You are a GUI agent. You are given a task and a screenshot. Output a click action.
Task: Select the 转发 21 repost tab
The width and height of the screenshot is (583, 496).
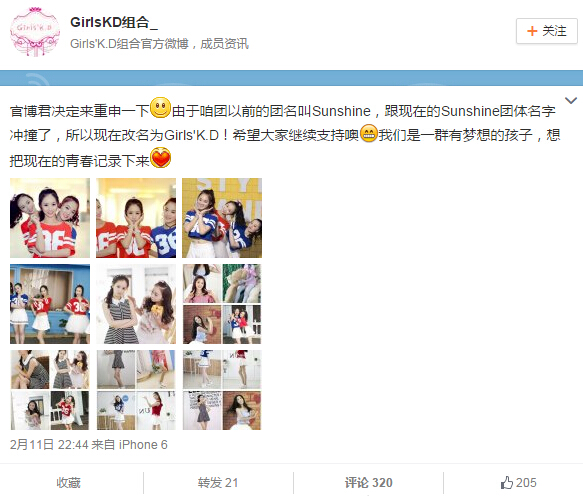218,483
